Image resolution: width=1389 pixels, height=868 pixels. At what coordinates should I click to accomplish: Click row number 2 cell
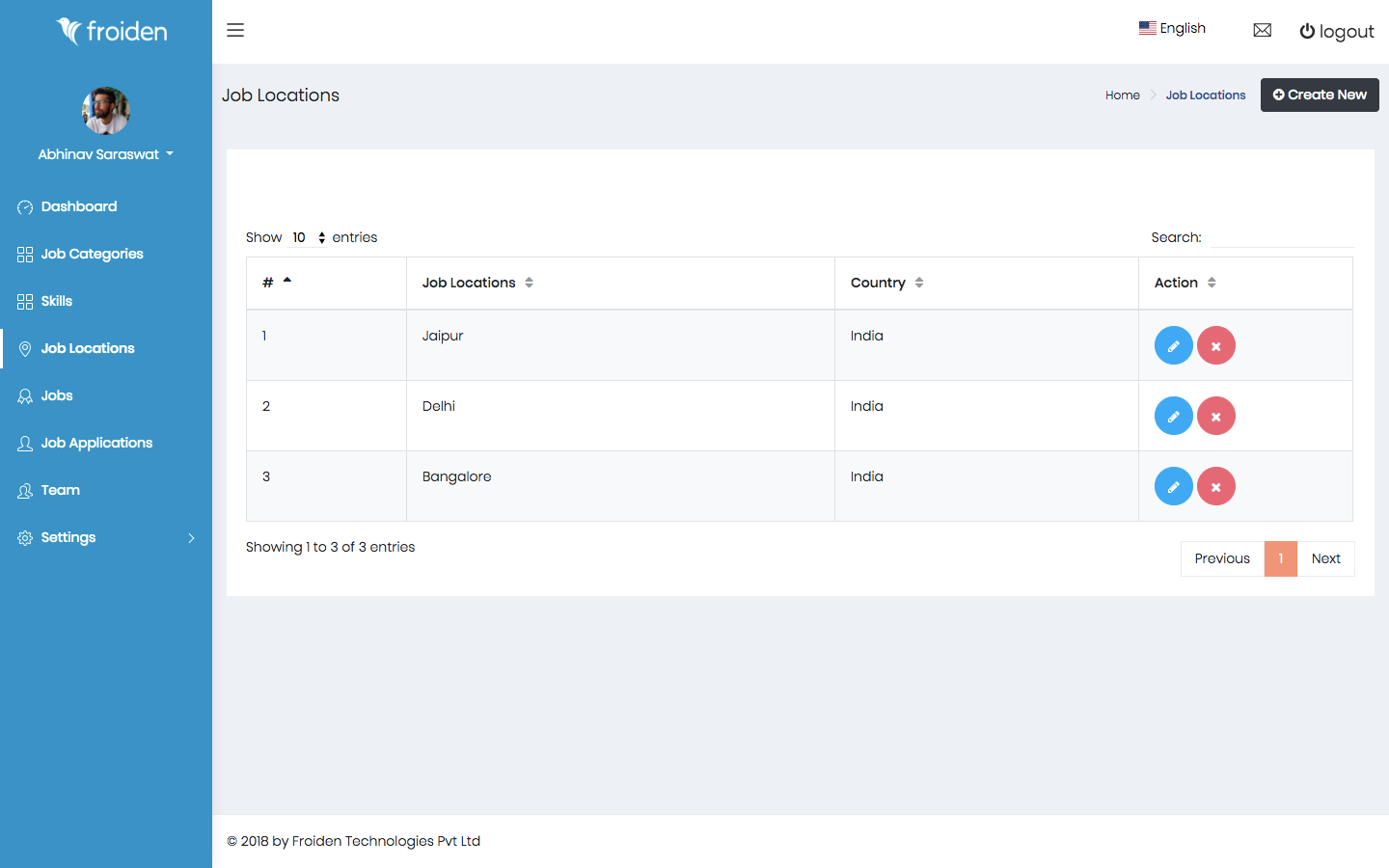click(326, 416)
